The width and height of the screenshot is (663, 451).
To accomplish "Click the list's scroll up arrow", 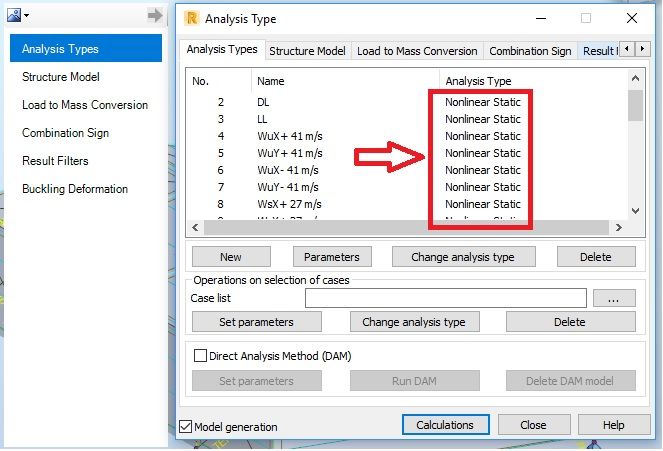I will pyautogui.click(x=635, y=79).
